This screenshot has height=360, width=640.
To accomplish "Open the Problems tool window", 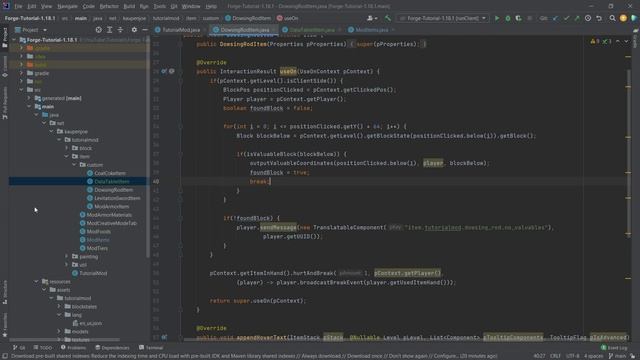I will point(73,348).
